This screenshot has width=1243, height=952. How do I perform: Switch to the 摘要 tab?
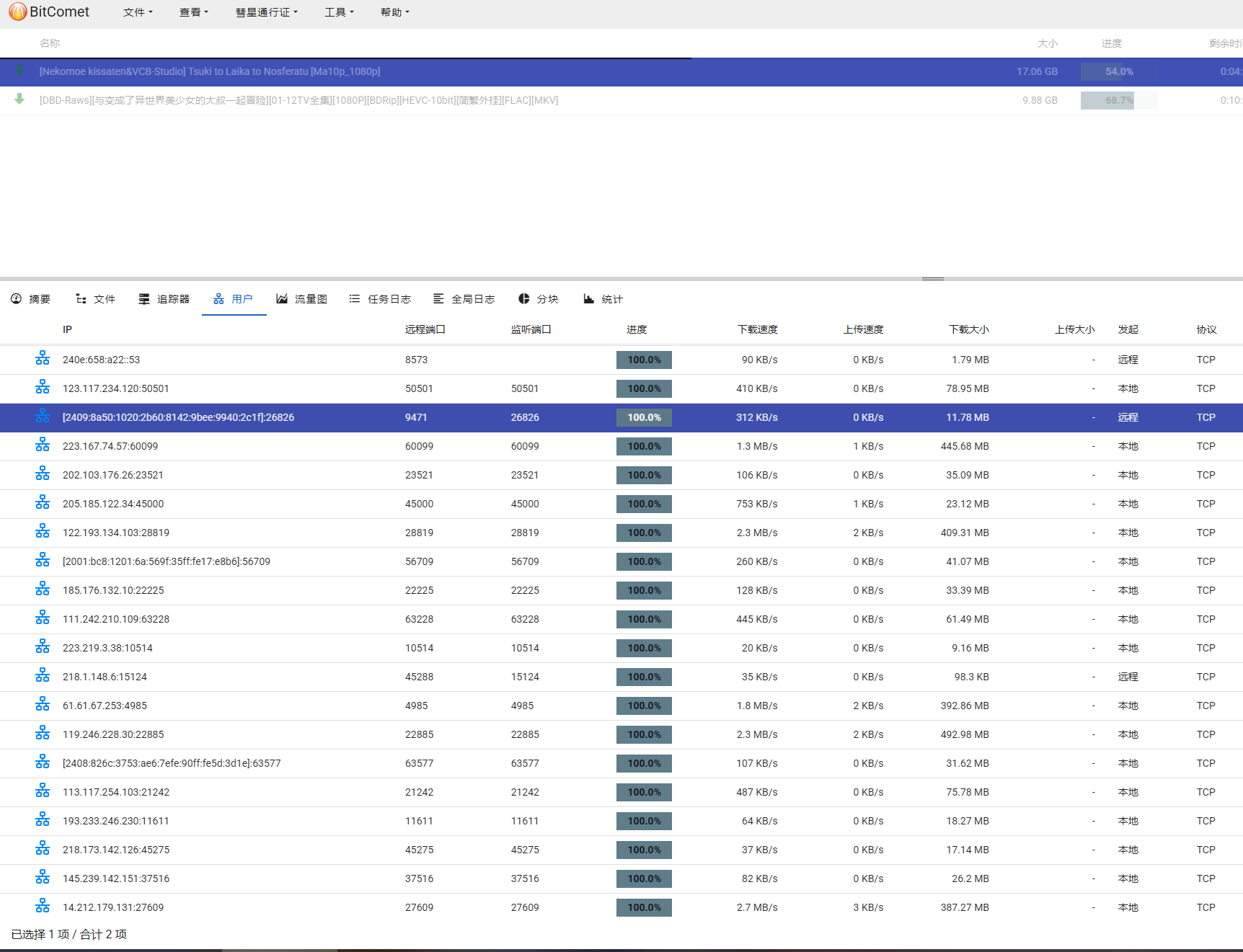click(x=31, y=299)
